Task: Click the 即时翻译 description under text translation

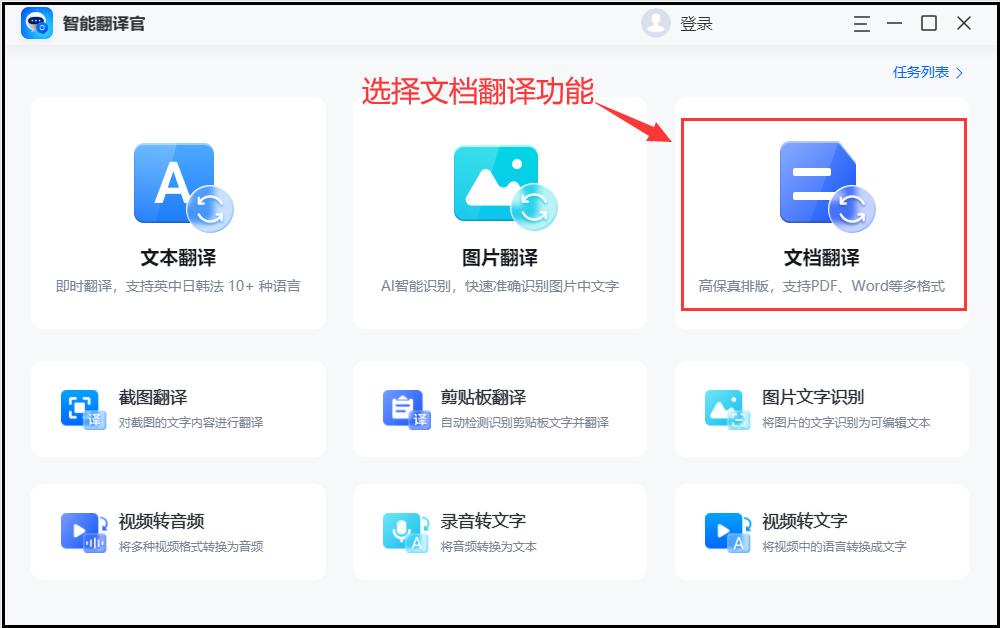Action: tap(178, 287)
